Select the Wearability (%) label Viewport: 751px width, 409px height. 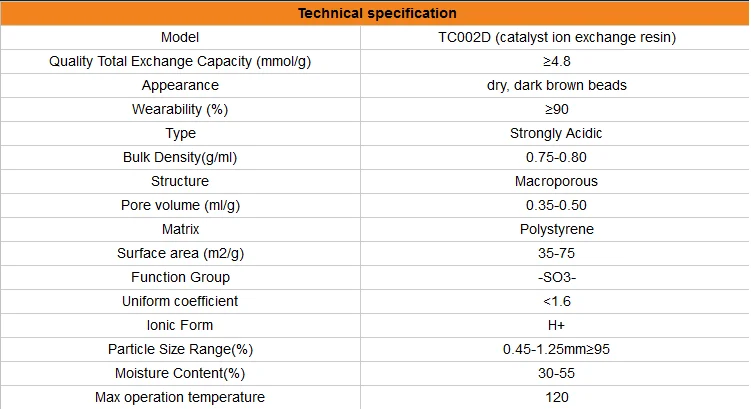tap(180, 109)
